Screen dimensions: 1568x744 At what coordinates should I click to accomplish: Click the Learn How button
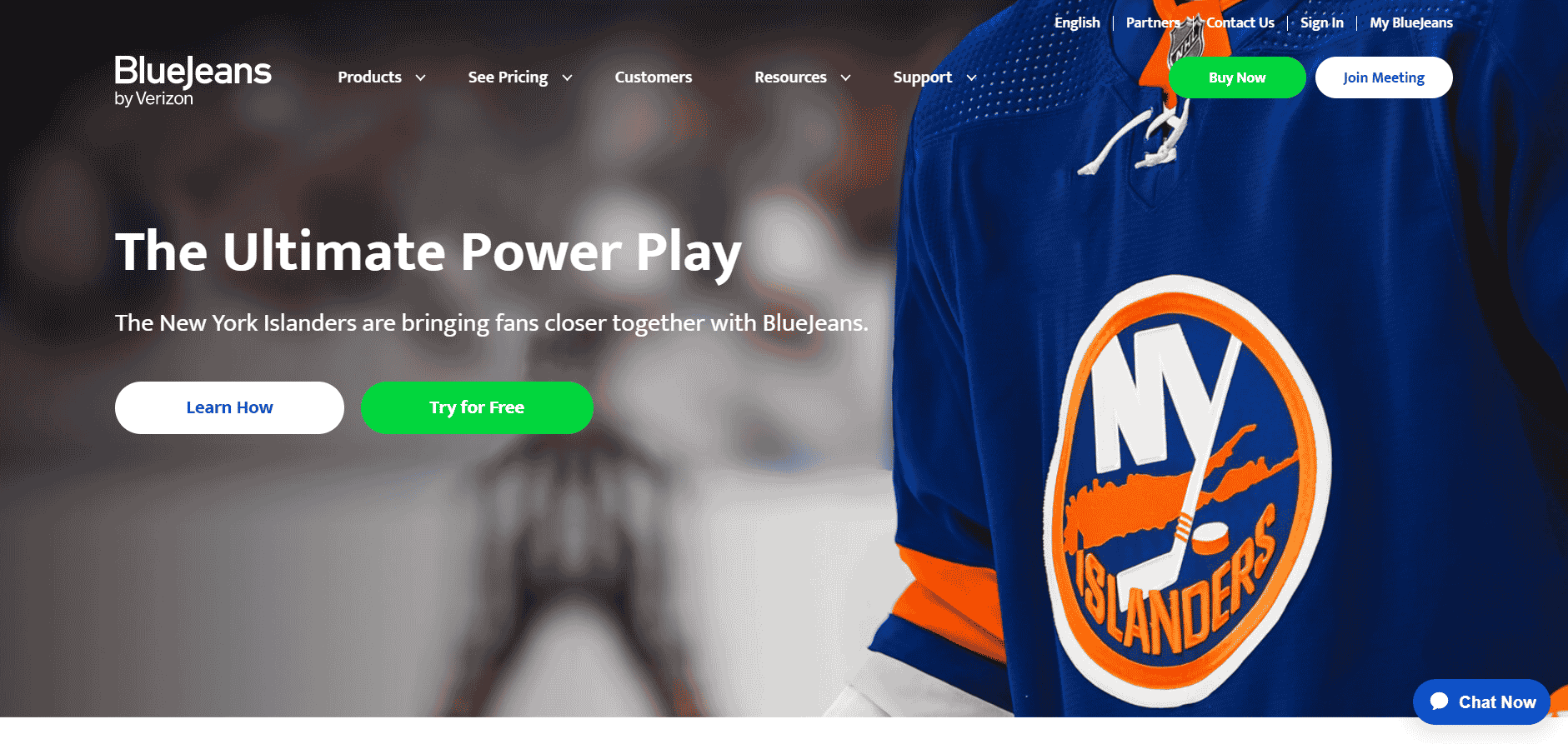229,407
